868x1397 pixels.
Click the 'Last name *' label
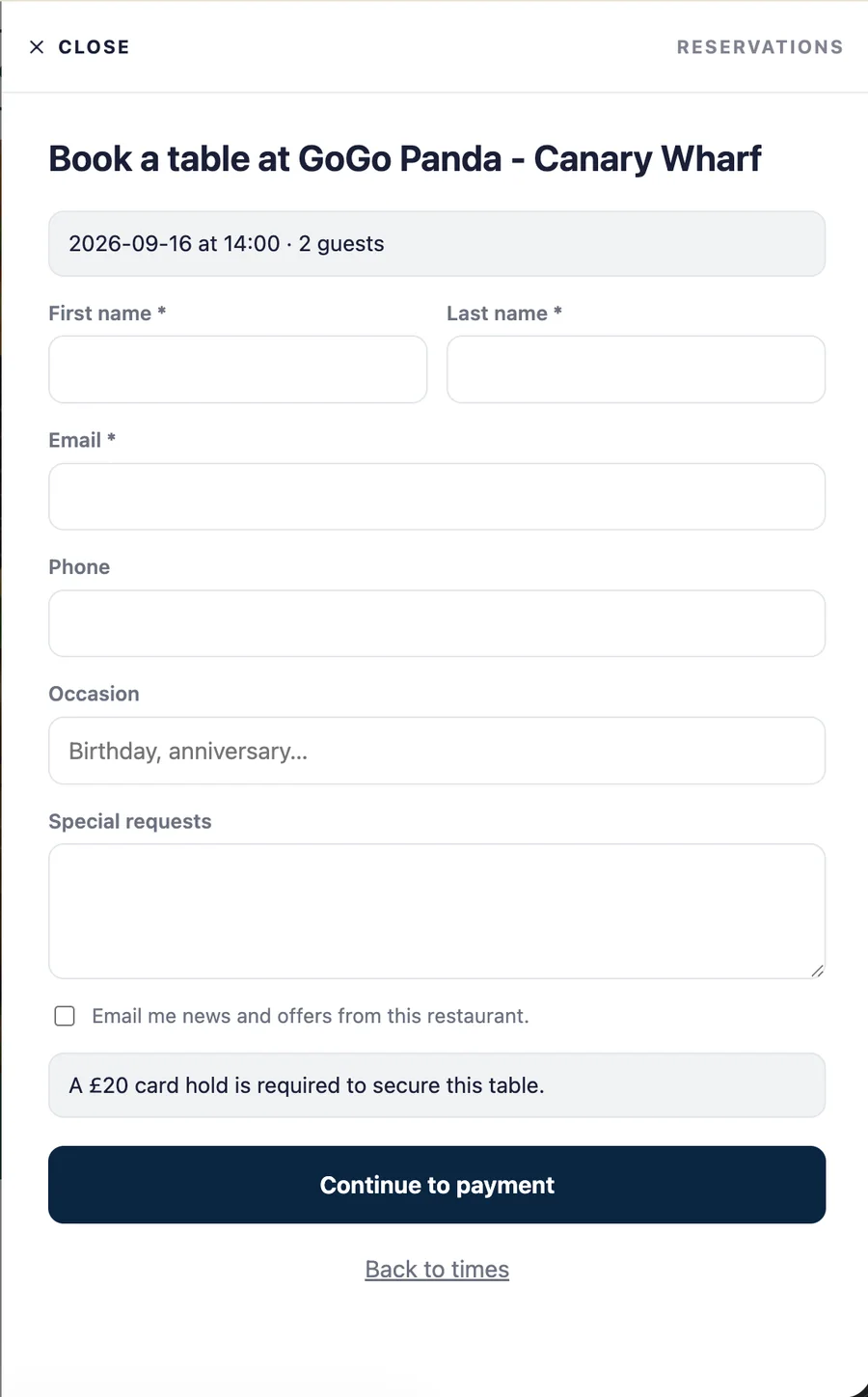tap(504, 314)
